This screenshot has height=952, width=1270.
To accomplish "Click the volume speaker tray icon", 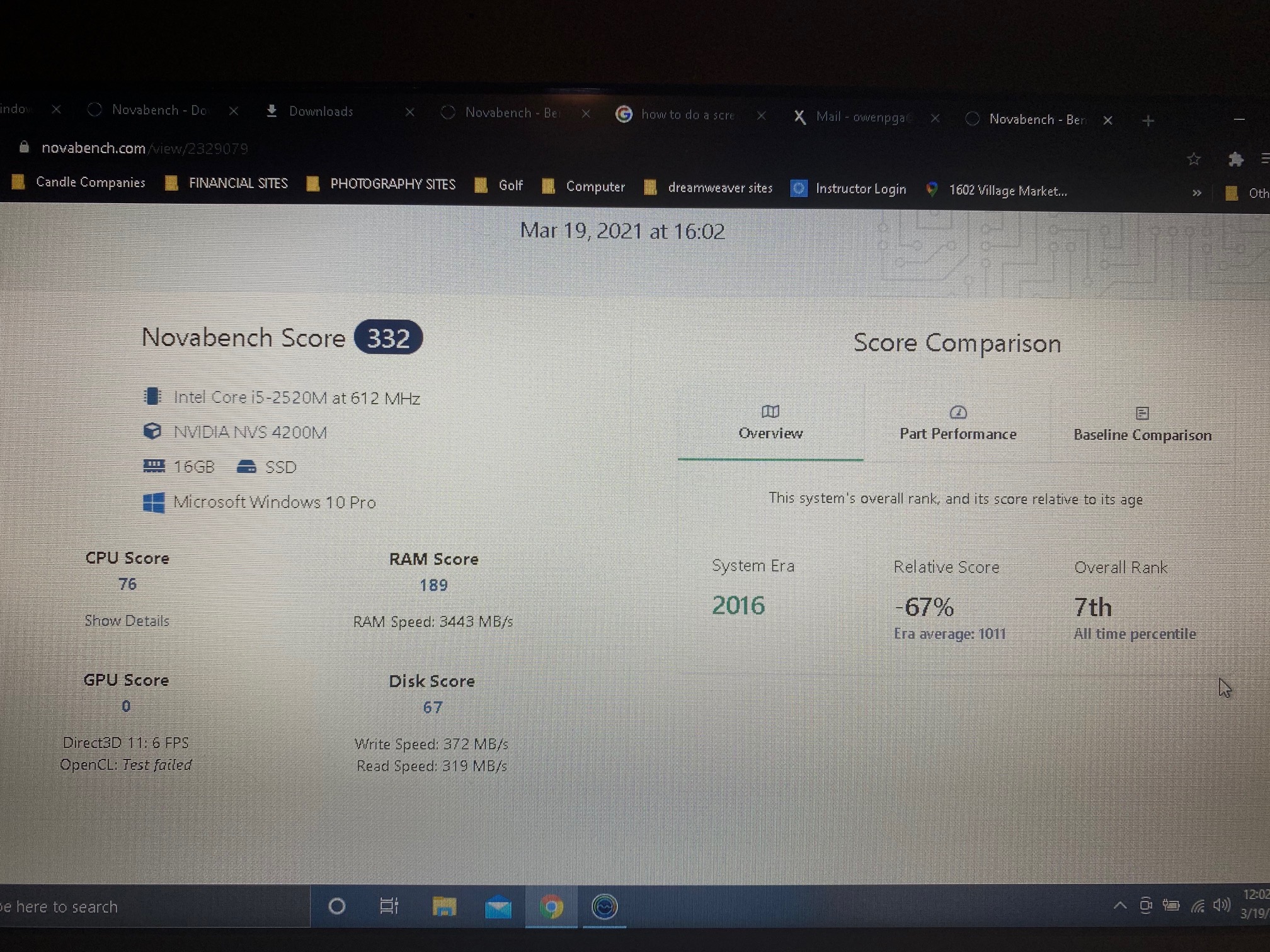I will [x=1221, y=905].
